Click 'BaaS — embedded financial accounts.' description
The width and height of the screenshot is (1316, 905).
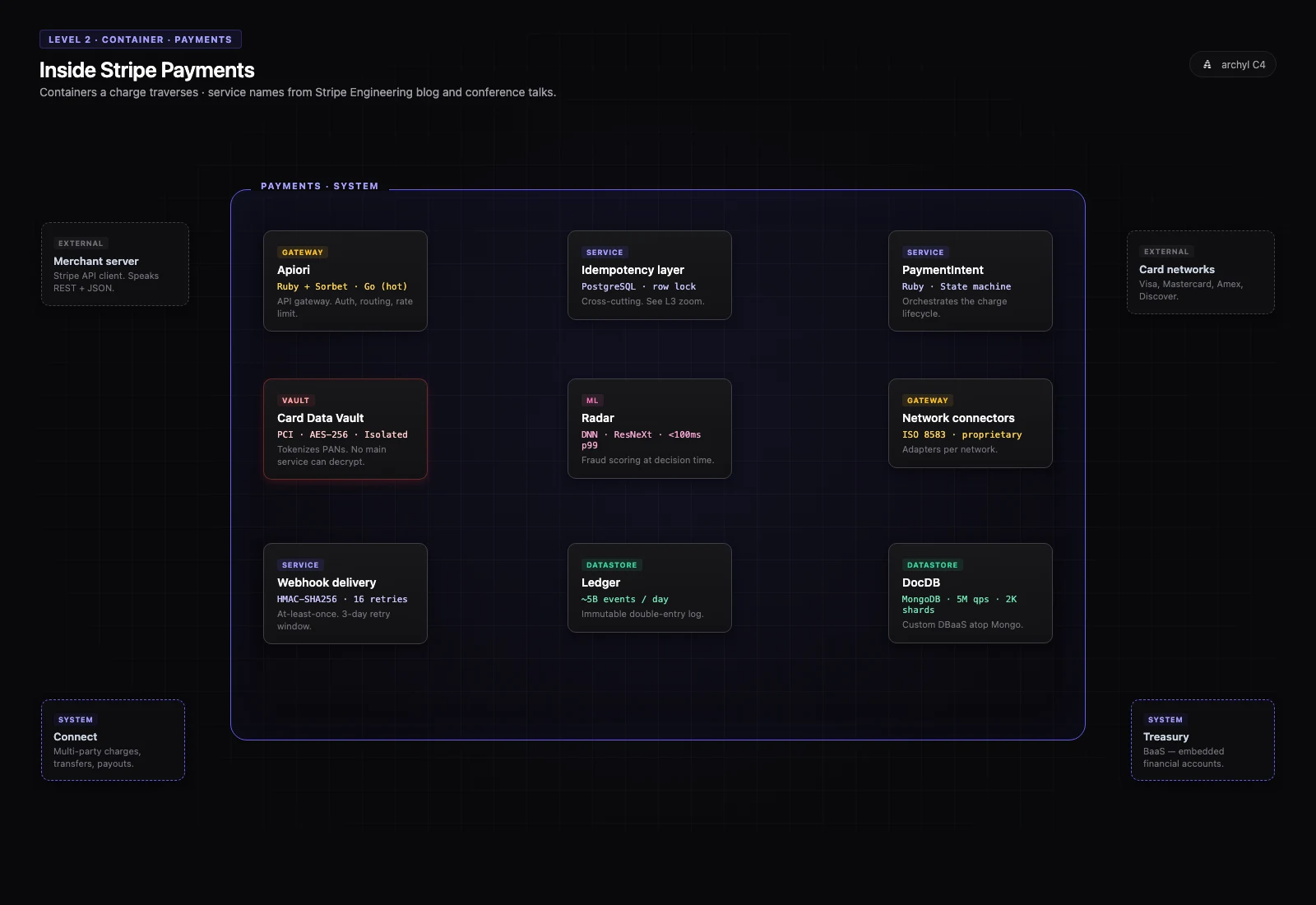1184,758
